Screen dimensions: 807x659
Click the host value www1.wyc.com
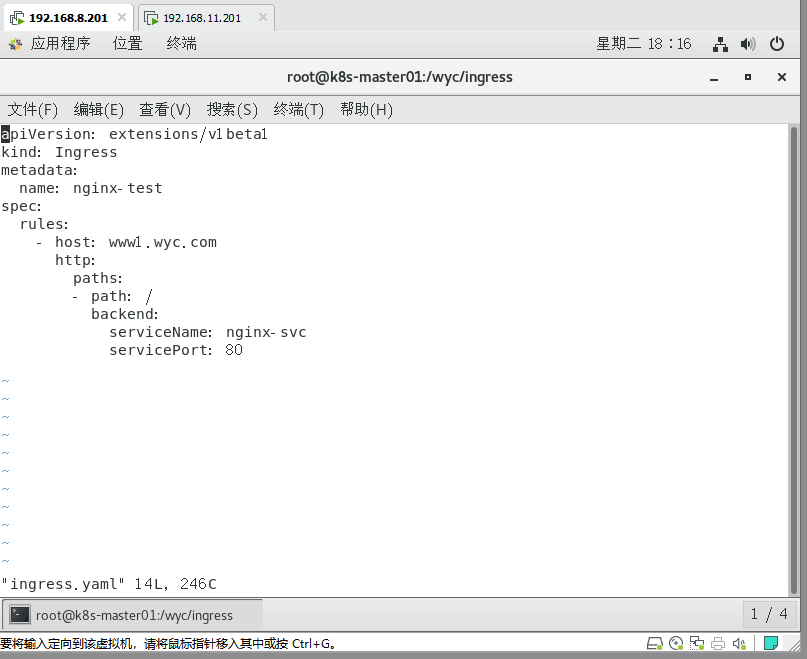(x=163, y=242)
